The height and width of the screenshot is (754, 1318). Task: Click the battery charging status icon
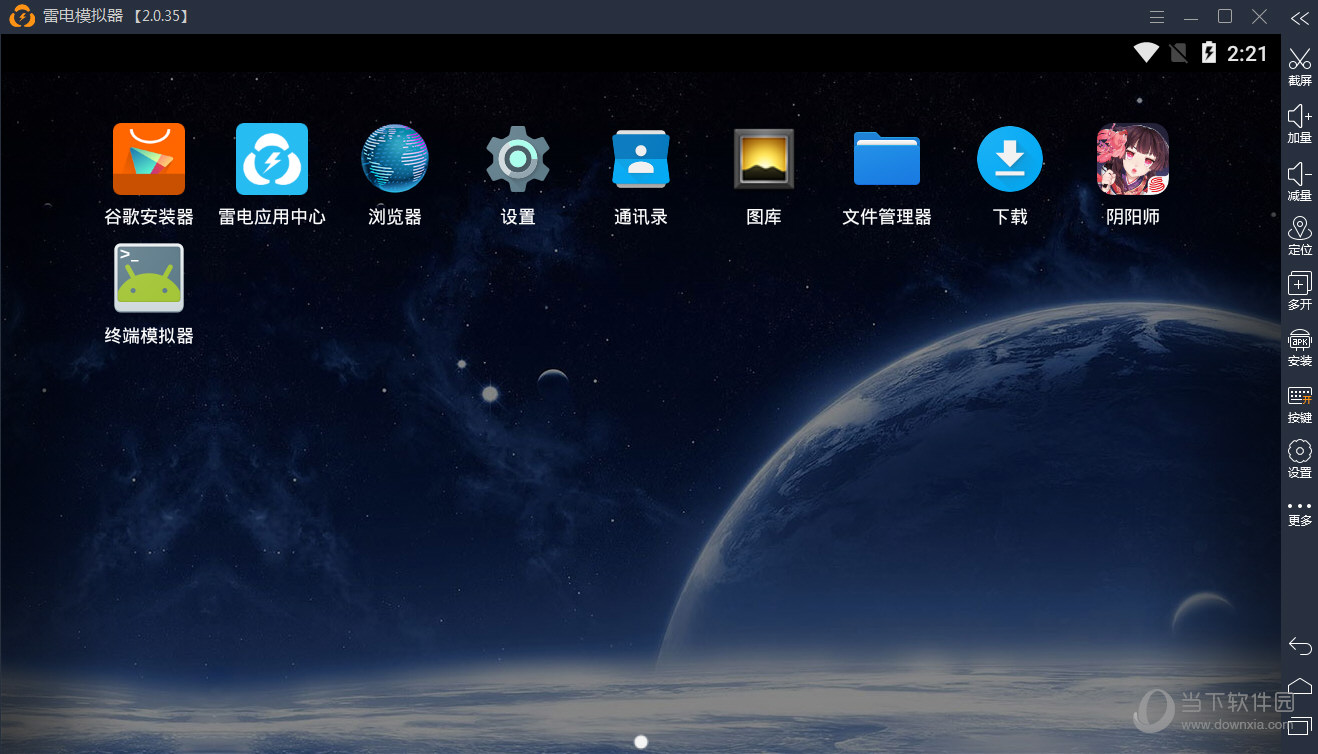coord(1209,53)
